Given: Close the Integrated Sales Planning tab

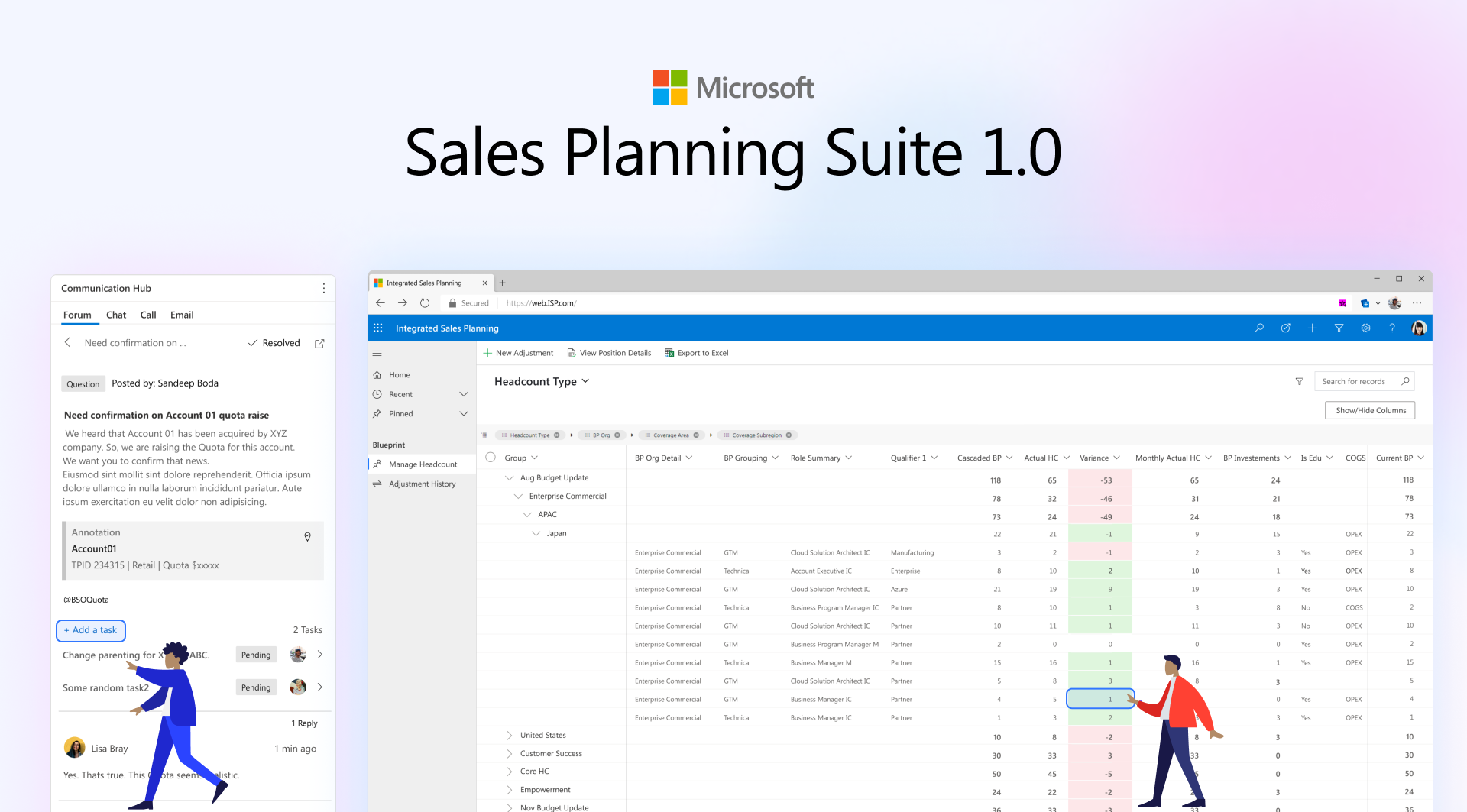Looking at the screenshot, I should 484,283.
